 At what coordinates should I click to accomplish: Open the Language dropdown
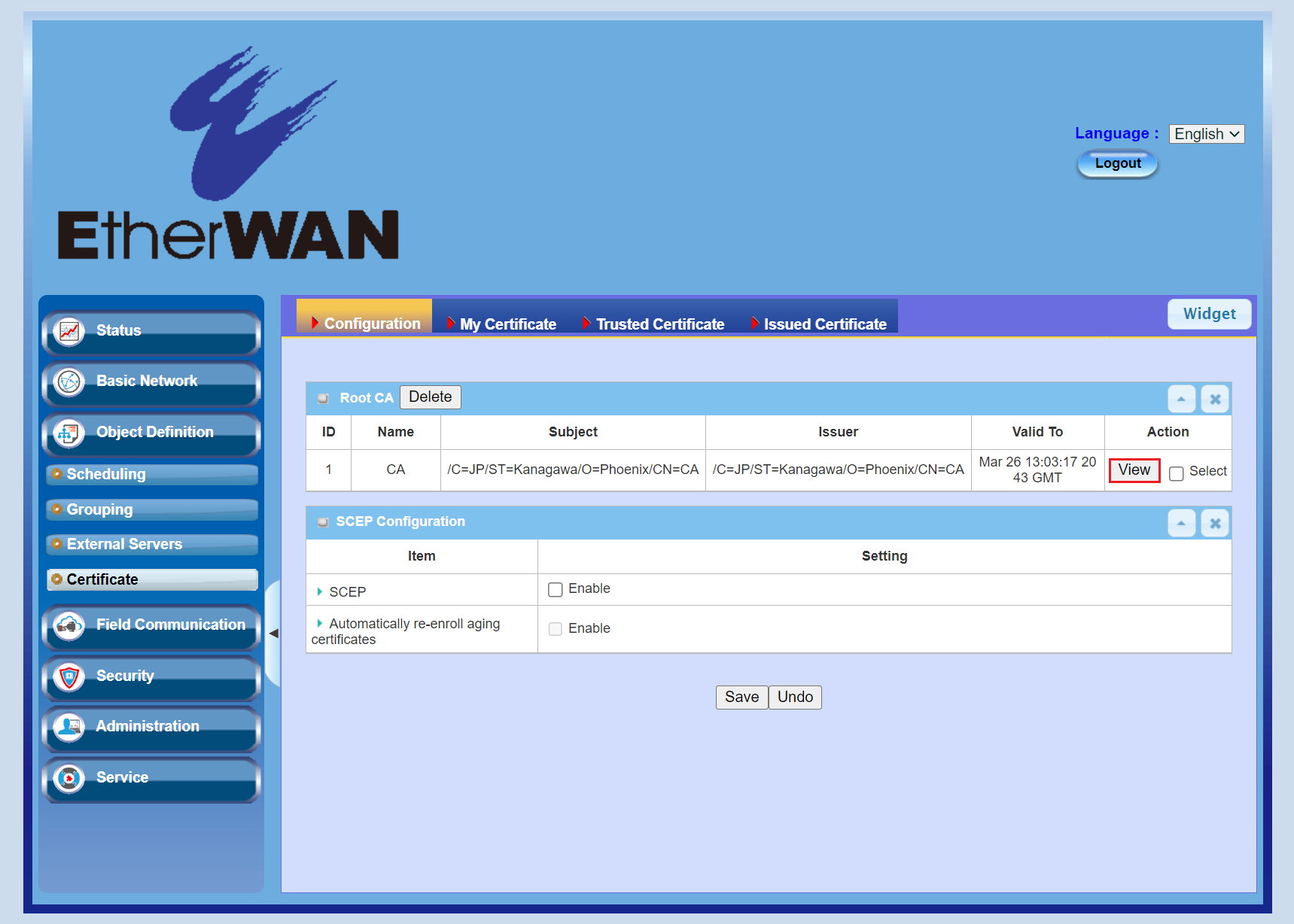click(1207, 134)
